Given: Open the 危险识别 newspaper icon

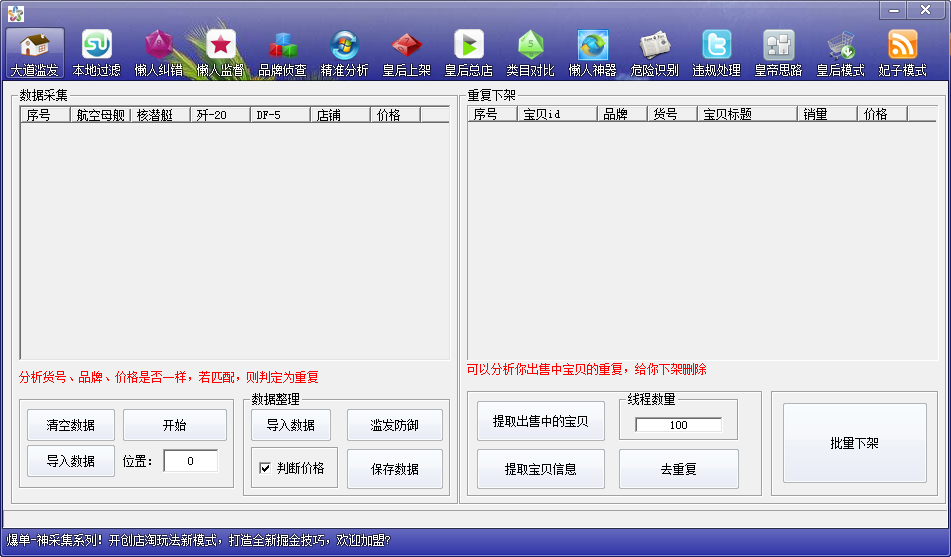Looking at the screenshot, I should coord(654,53).
